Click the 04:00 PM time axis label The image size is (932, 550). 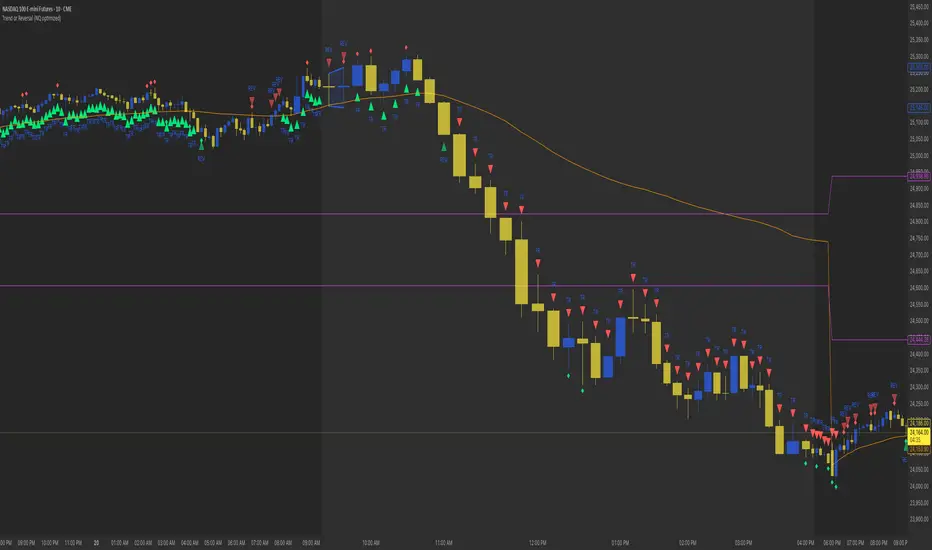point(805,543)
